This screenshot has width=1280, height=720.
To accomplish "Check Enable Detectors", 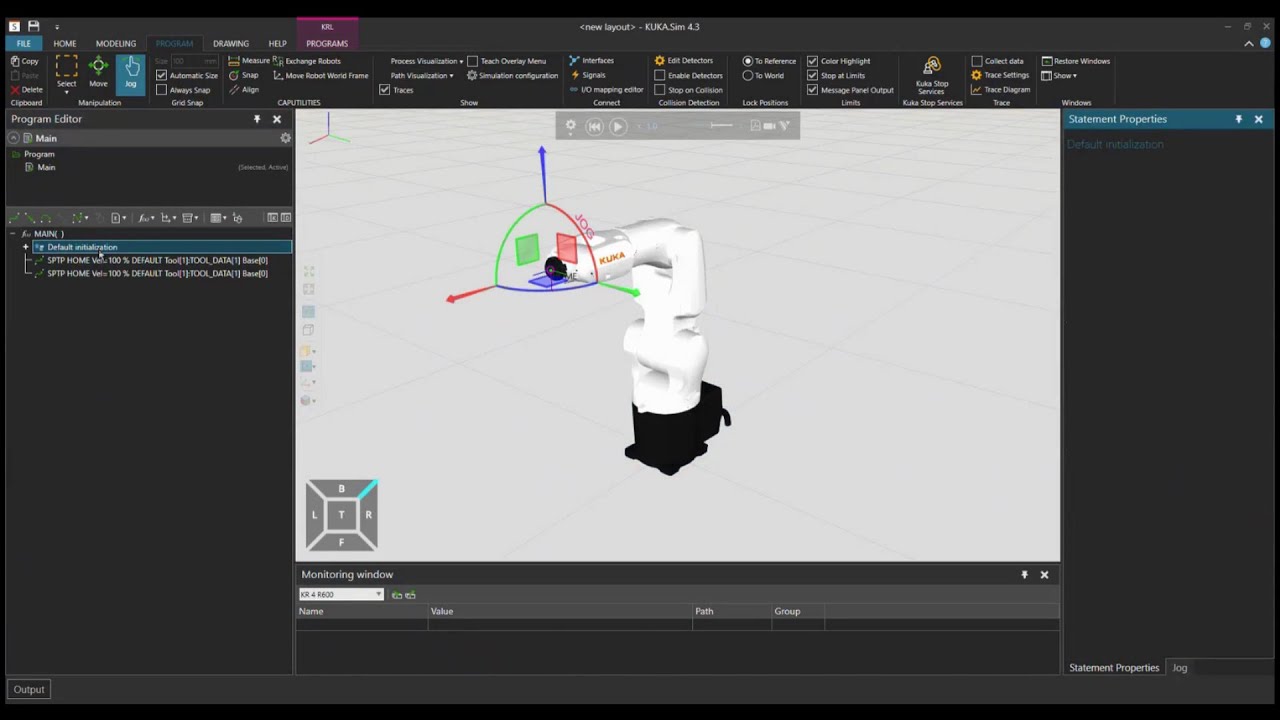I will [x=659, y=75].
